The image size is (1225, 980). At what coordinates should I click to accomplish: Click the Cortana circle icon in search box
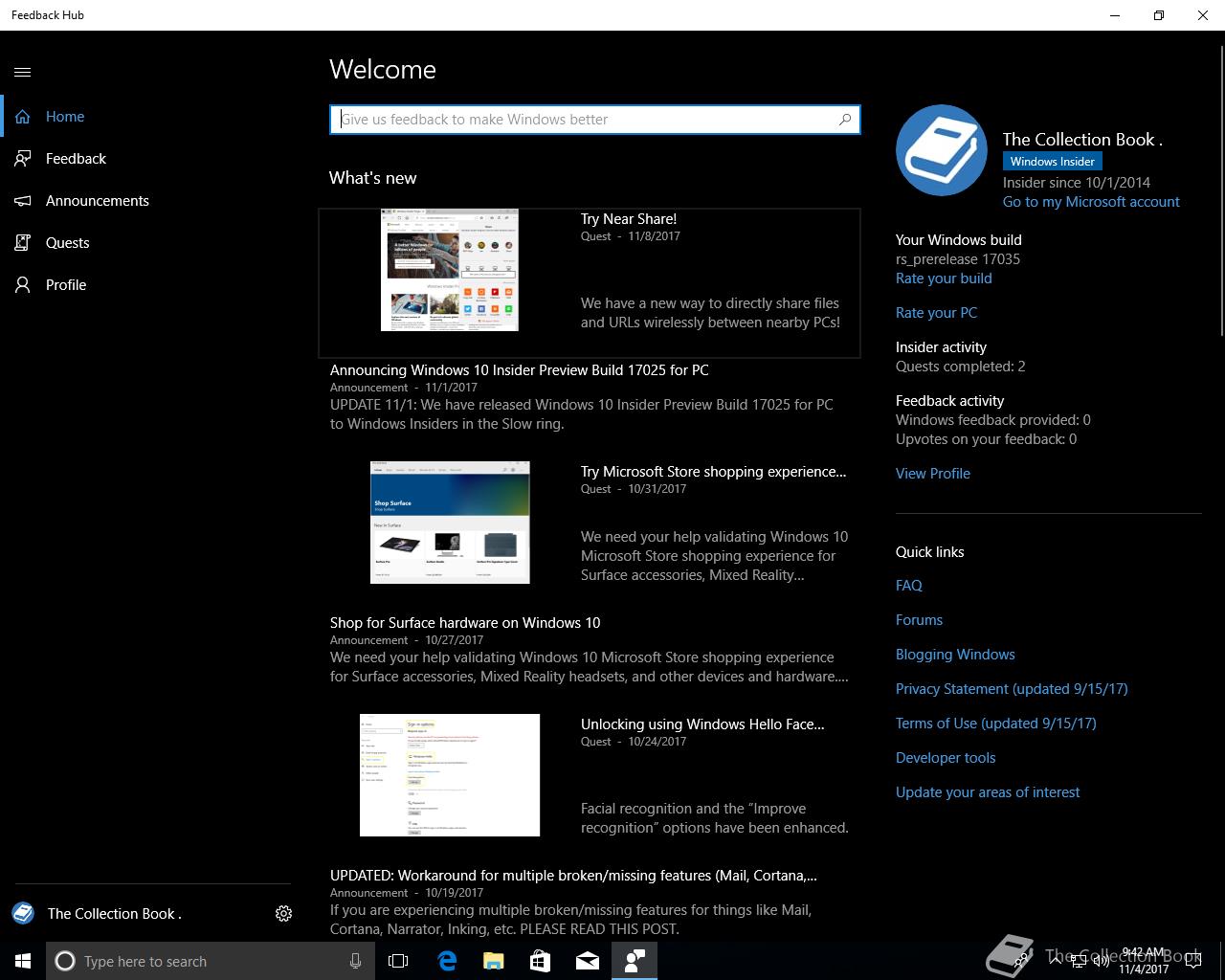65,961
